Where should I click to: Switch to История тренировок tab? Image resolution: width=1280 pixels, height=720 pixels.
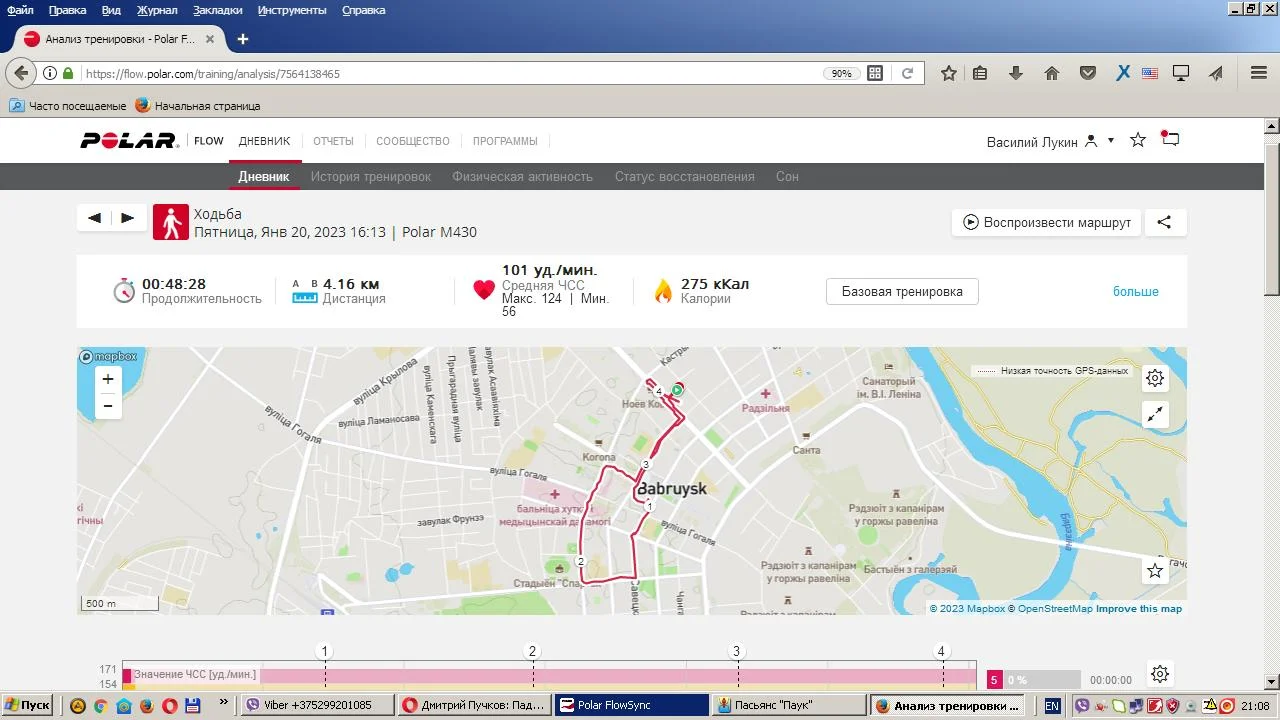[370, 176]
